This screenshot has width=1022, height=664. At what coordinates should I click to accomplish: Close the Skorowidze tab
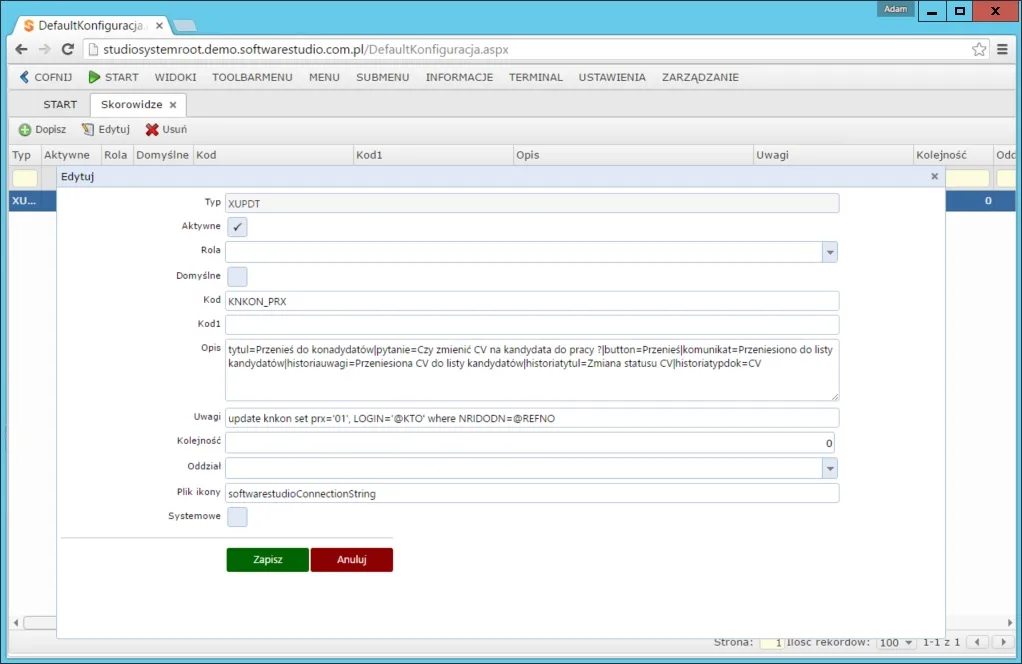point(173,105)
